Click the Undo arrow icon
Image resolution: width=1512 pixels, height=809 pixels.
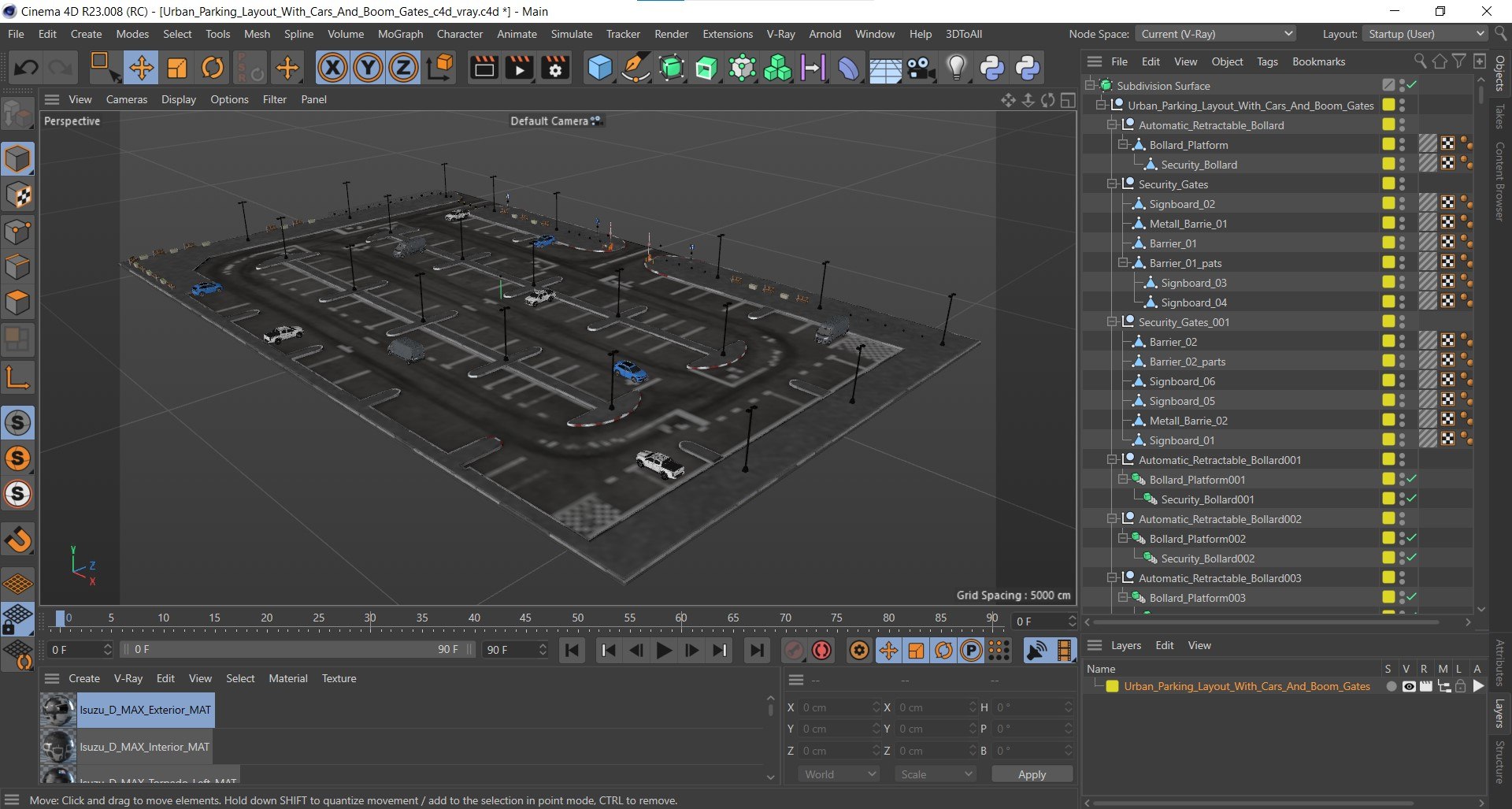coord(26,68)
